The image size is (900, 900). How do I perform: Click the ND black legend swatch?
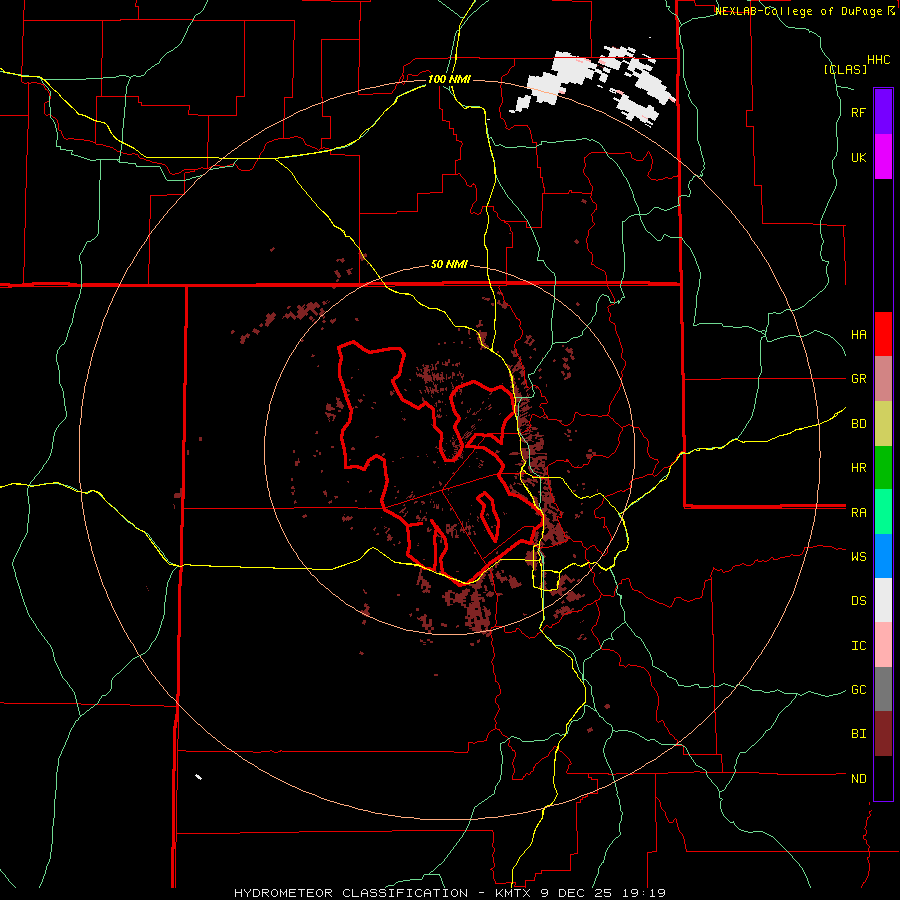[883, 778]
